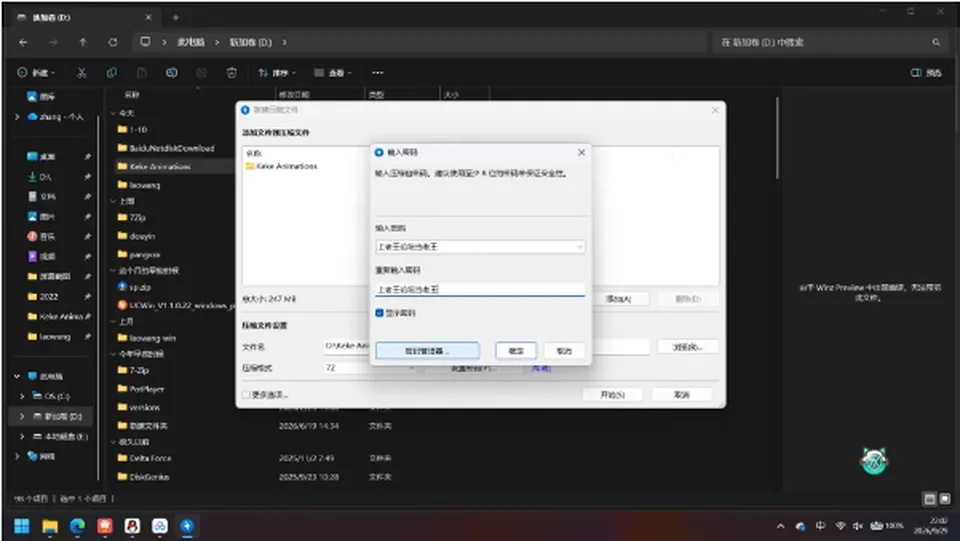Viewport: 960px width, 541px height.
Task: Confirm the password with the OK button
Action: pyautogui.click(x=516, y=351)
